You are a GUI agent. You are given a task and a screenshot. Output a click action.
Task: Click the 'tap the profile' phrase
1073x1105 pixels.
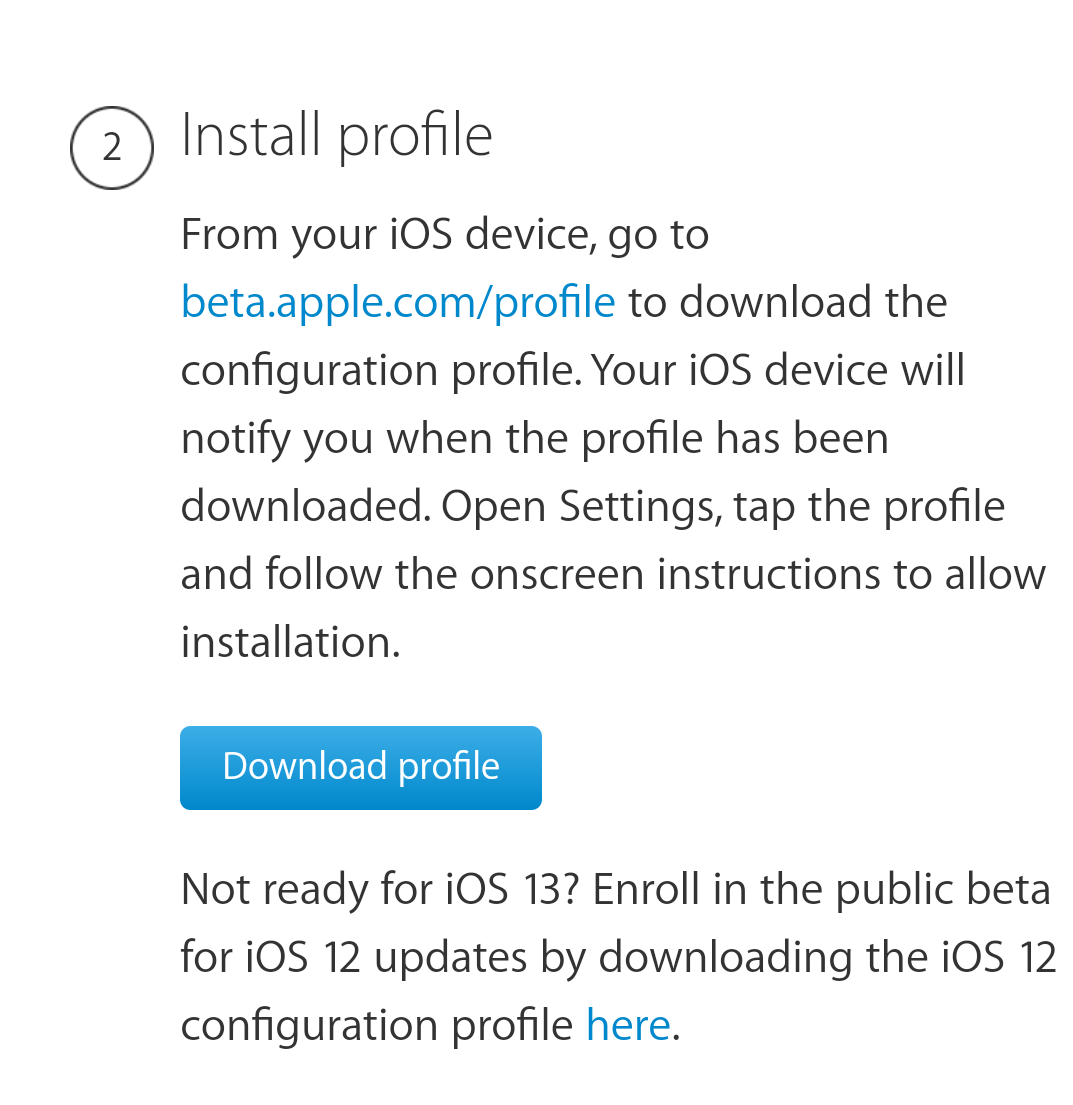pos(869,507)
